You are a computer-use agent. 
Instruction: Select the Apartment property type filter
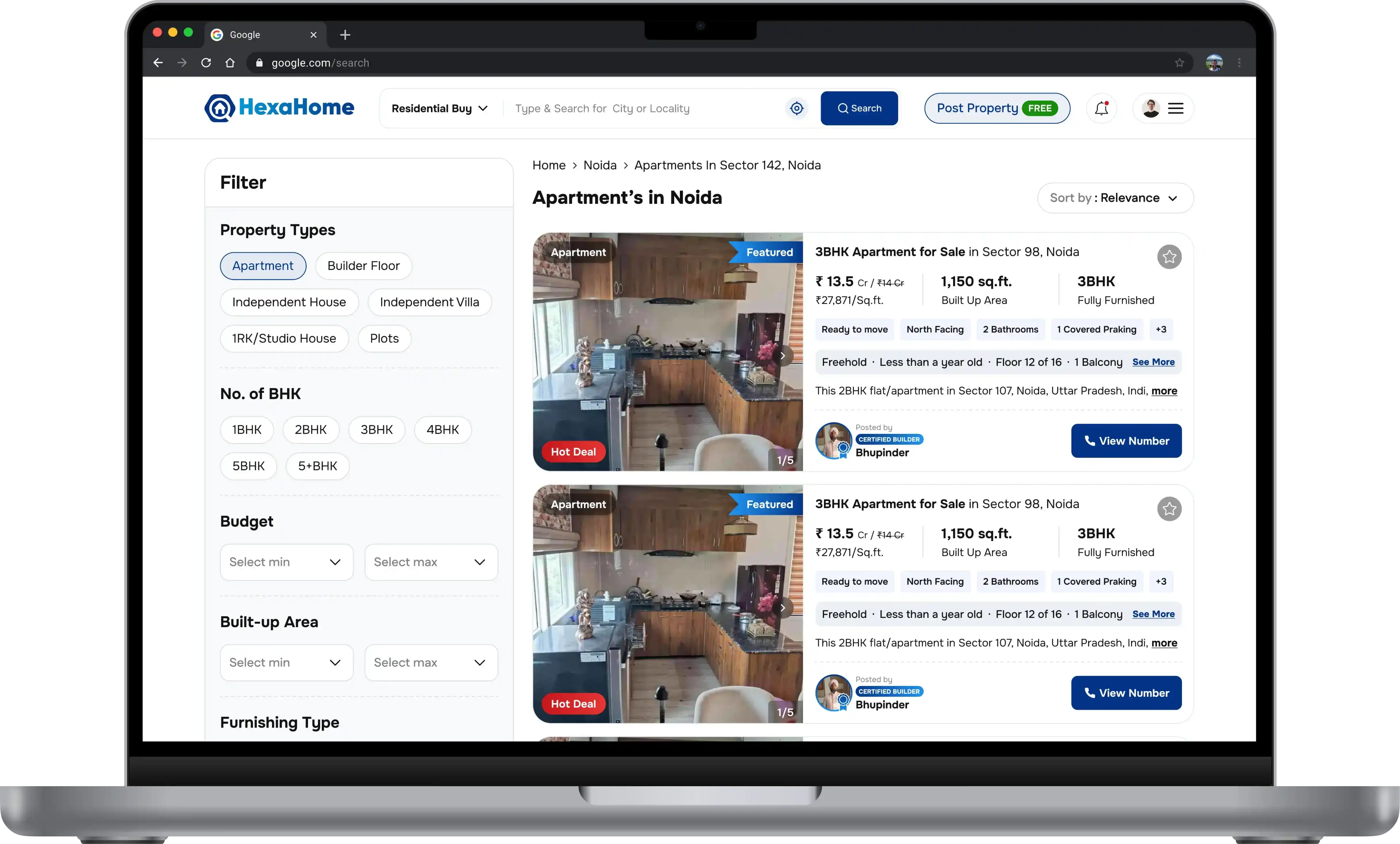tap(263, 266)
